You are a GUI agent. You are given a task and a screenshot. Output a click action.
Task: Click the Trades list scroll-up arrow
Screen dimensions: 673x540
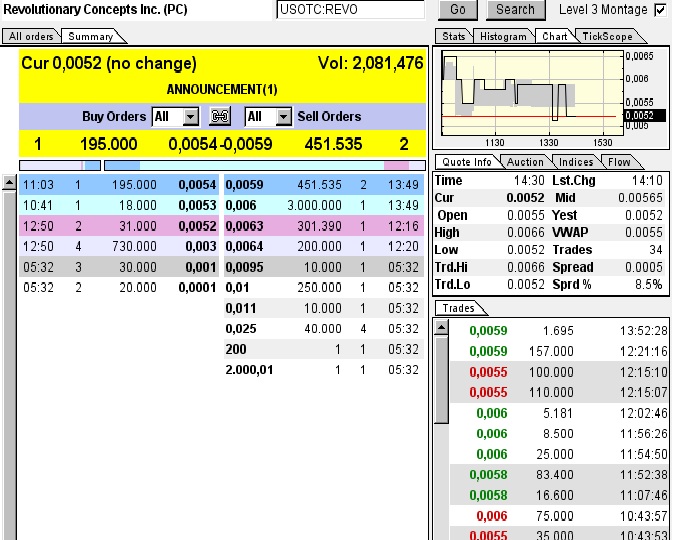tap(441, 328)
